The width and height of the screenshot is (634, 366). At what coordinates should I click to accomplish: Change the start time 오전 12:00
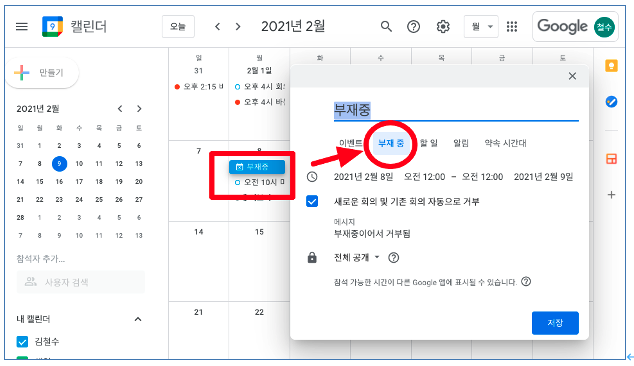point(425,177)
